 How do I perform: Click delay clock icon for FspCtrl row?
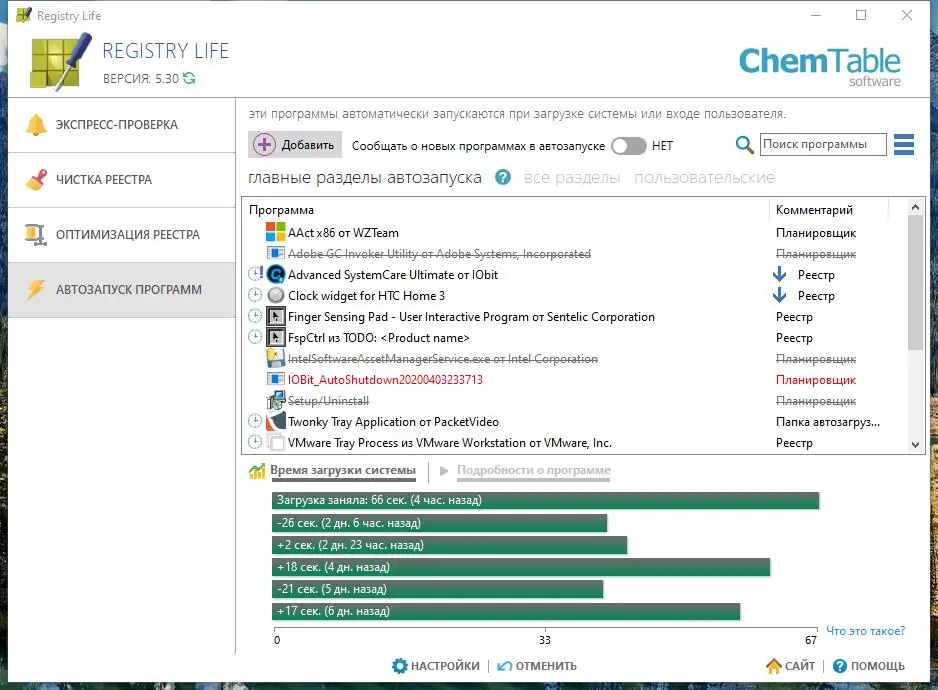255,337
